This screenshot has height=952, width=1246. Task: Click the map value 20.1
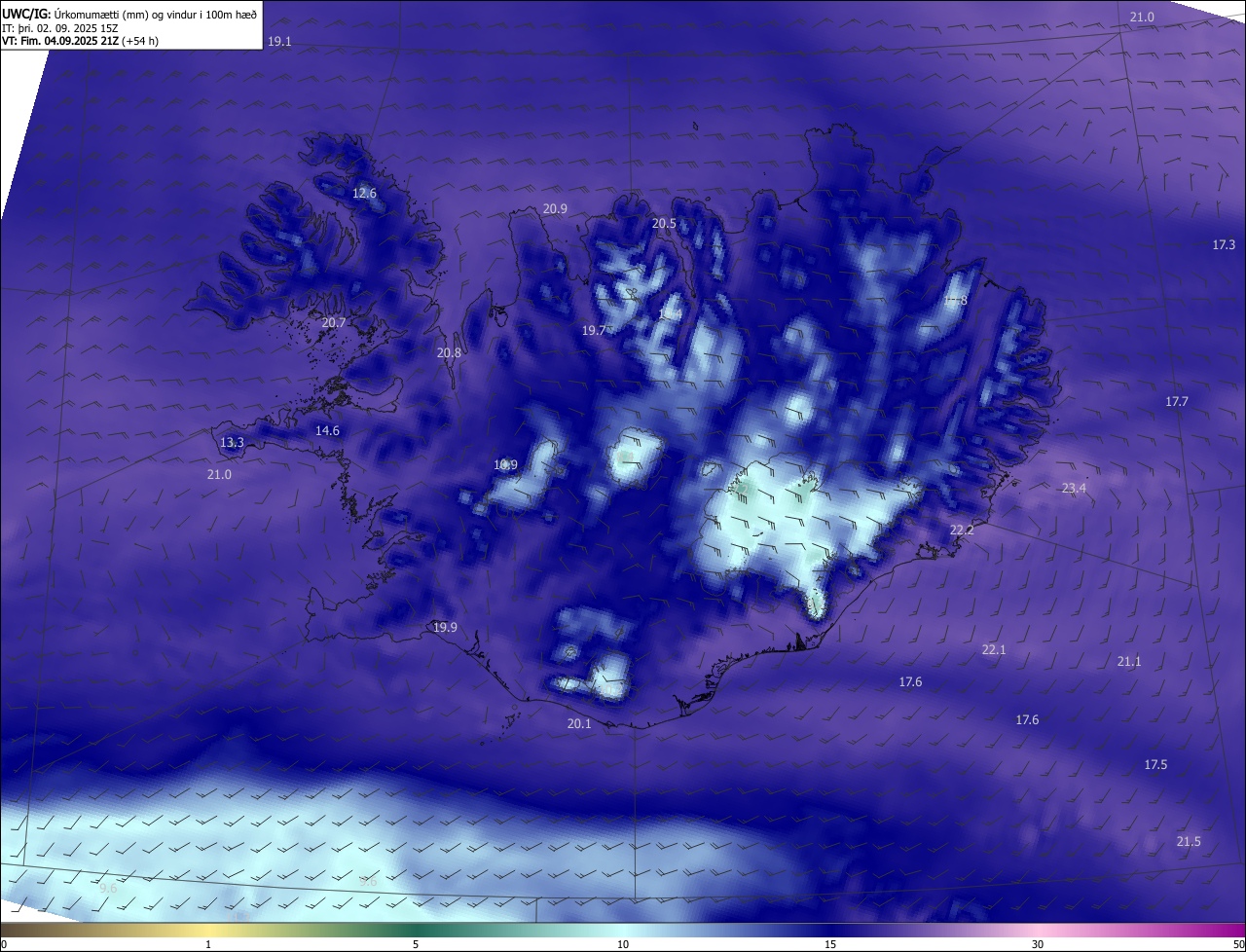(579, 724)
